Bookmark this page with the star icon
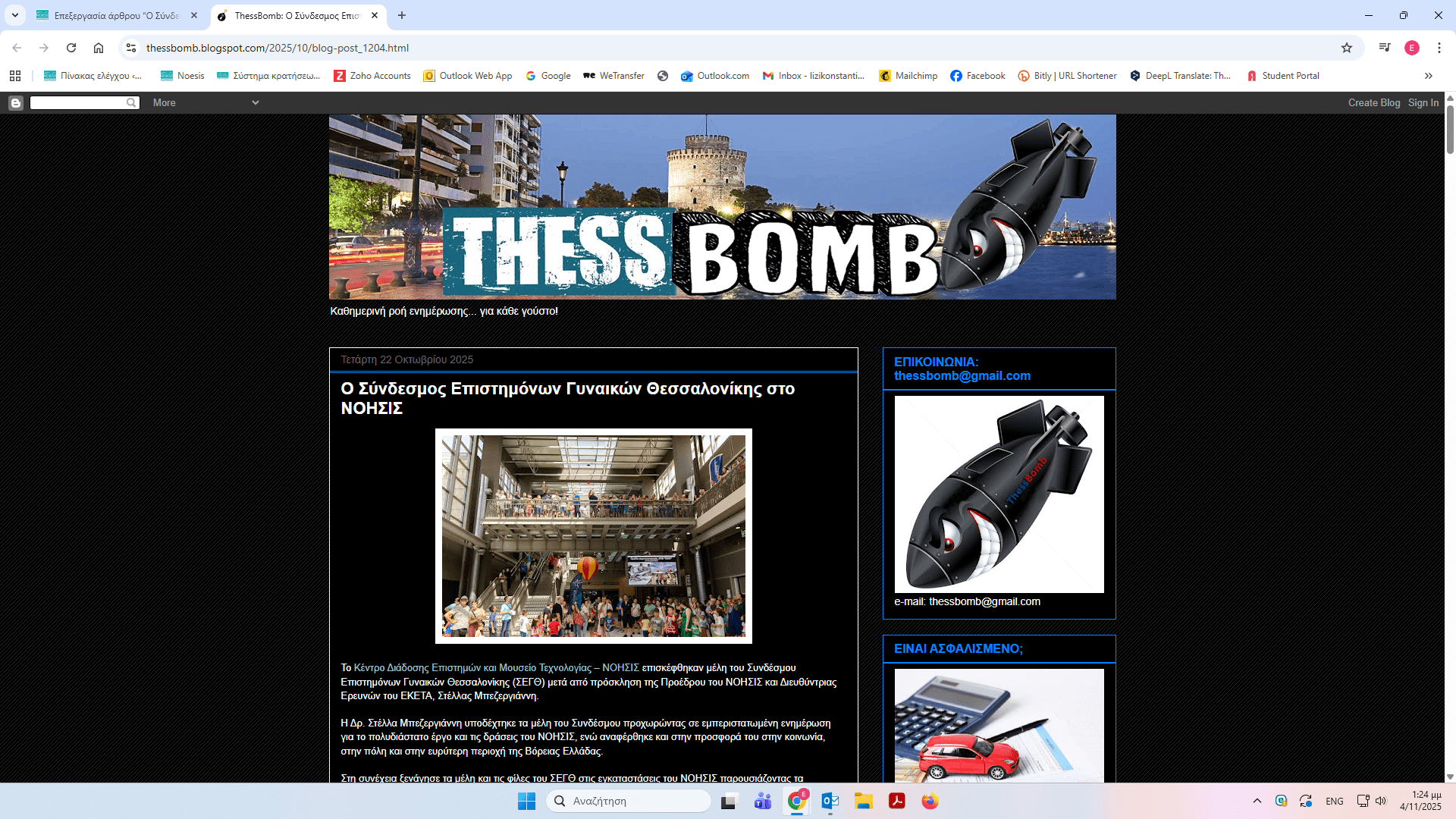Screen dimensions: 1456x819 (x=1347, y=48)
